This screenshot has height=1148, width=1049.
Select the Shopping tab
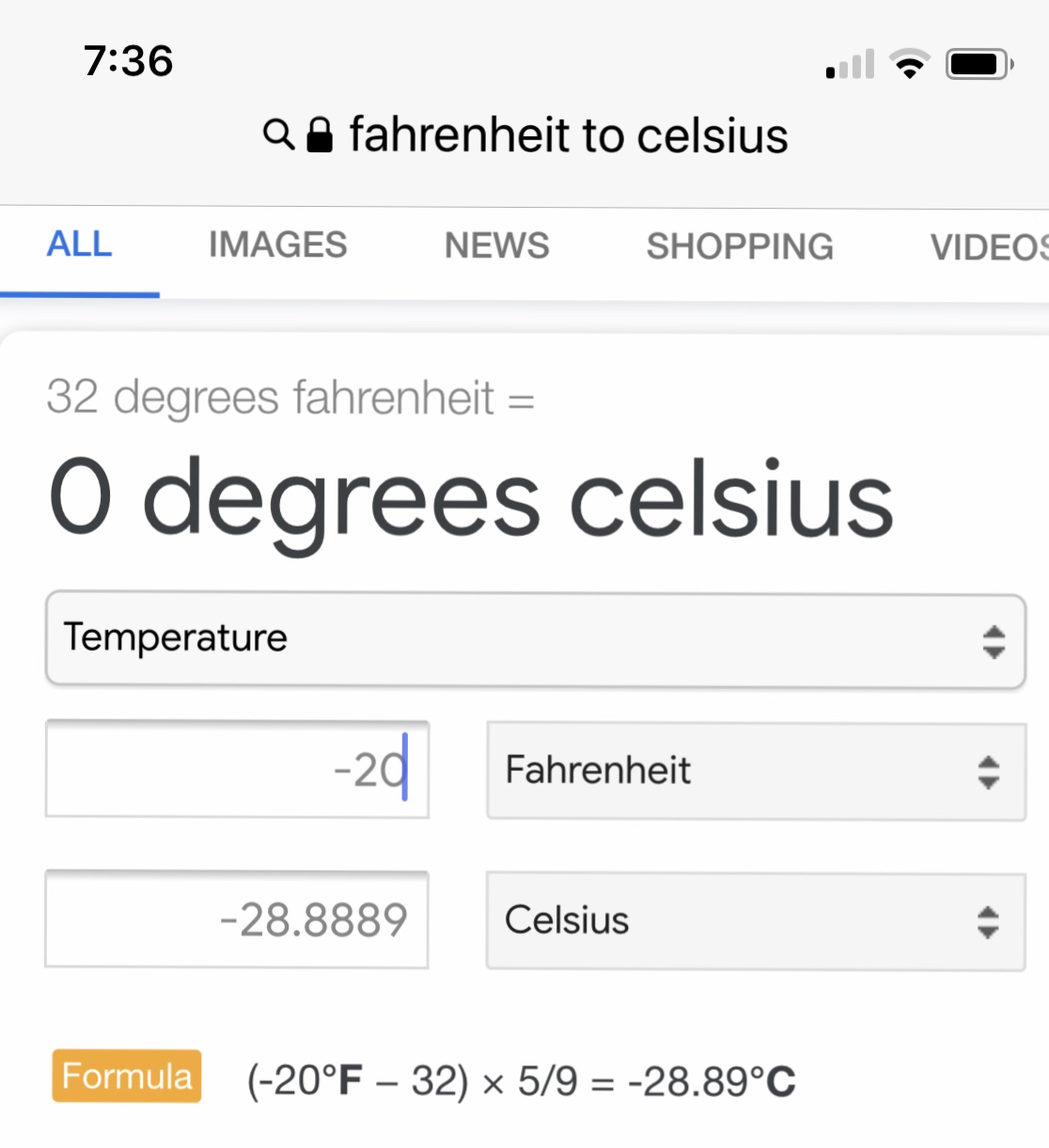(739, 246)
